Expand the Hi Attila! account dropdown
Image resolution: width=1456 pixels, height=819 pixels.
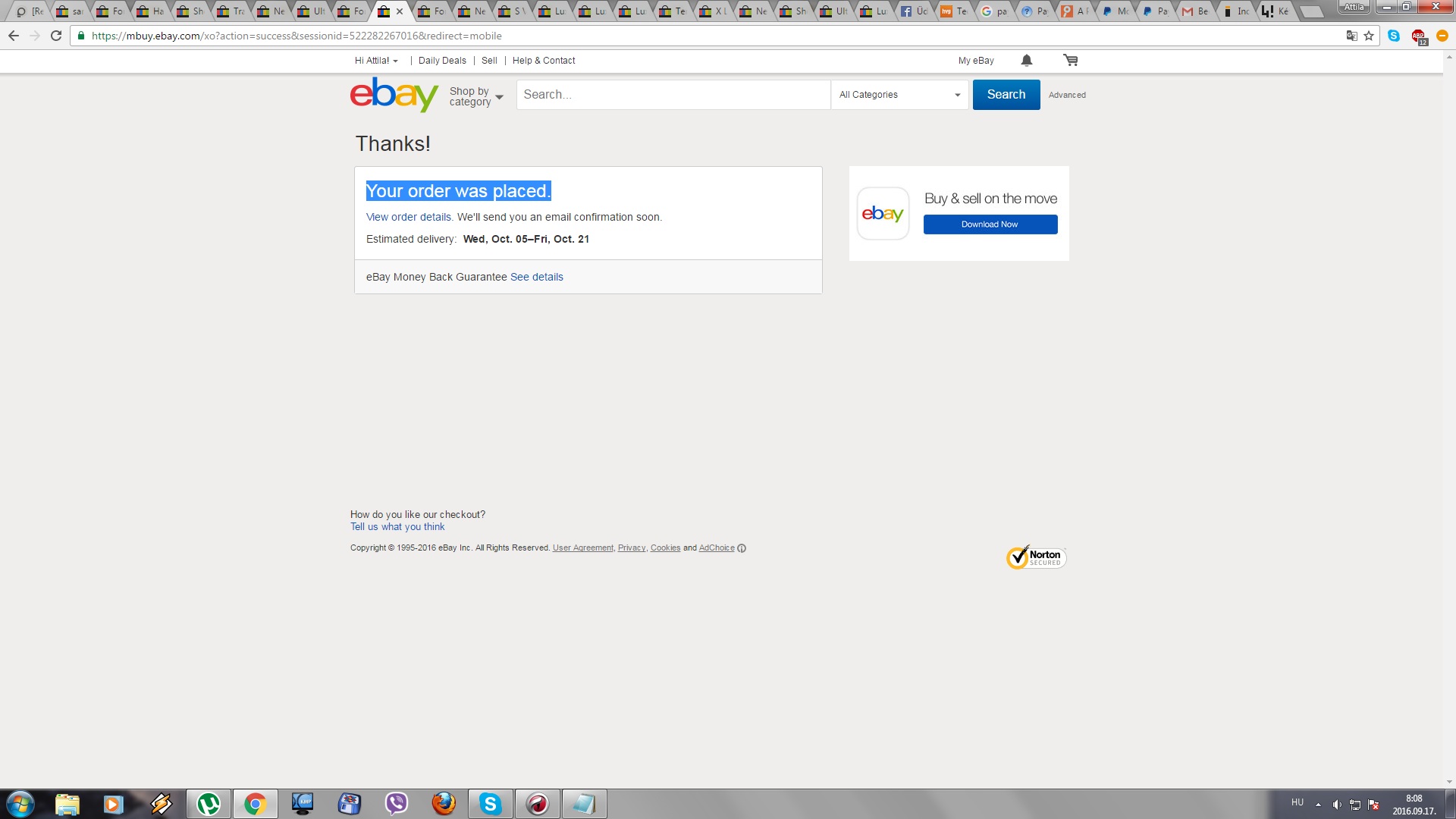coord(376,61)
